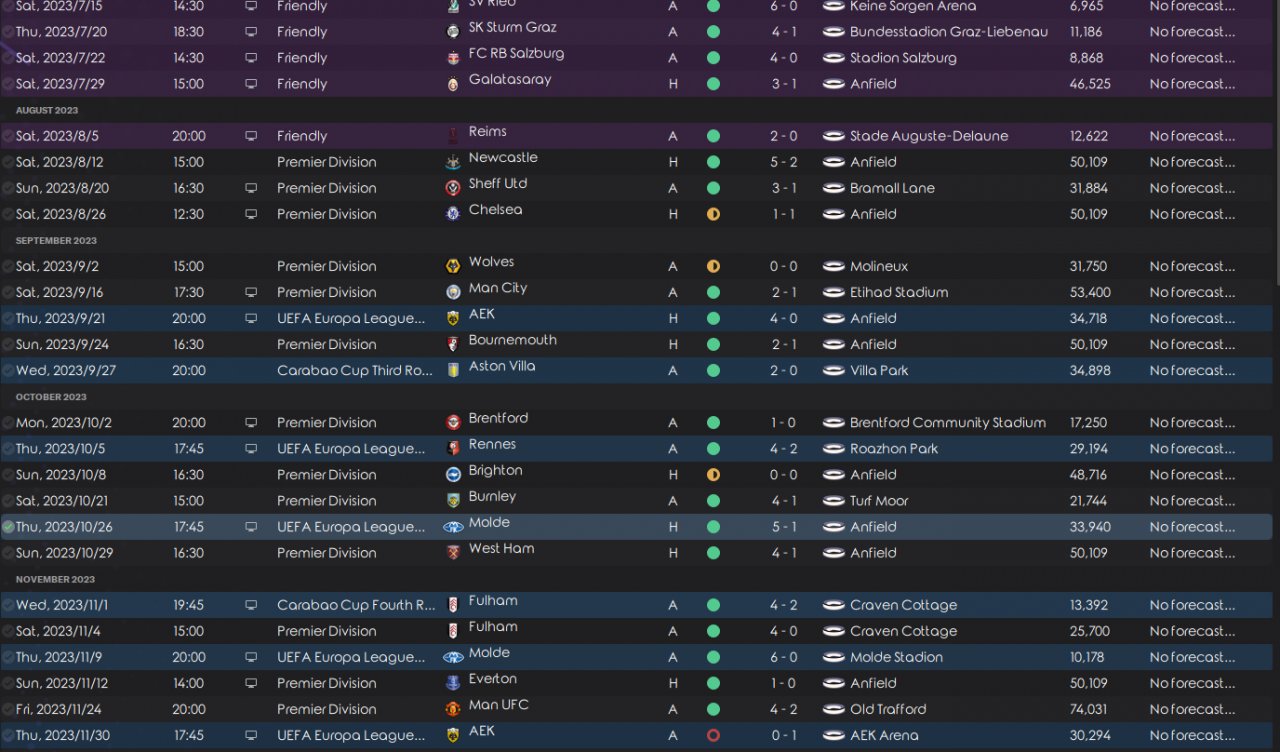Viewport: 1280px width, 752px height.
Task: Click the Everton club badge
Action: 453,683
